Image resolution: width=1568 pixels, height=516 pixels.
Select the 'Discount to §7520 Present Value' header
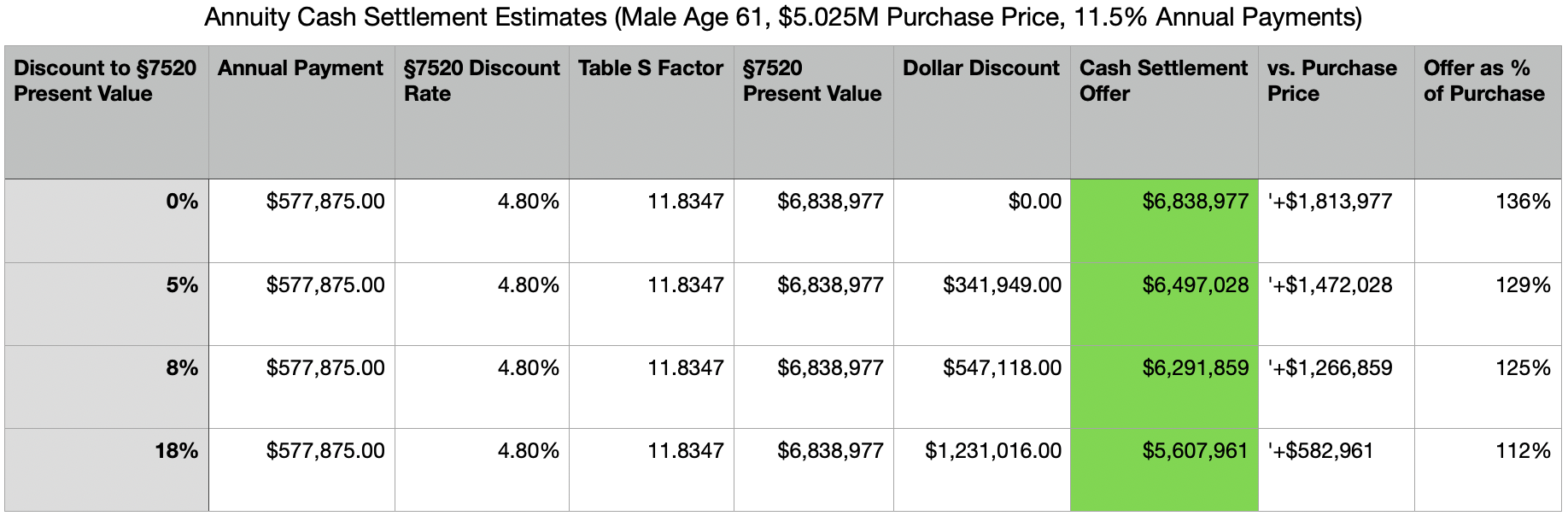point(105,81)
